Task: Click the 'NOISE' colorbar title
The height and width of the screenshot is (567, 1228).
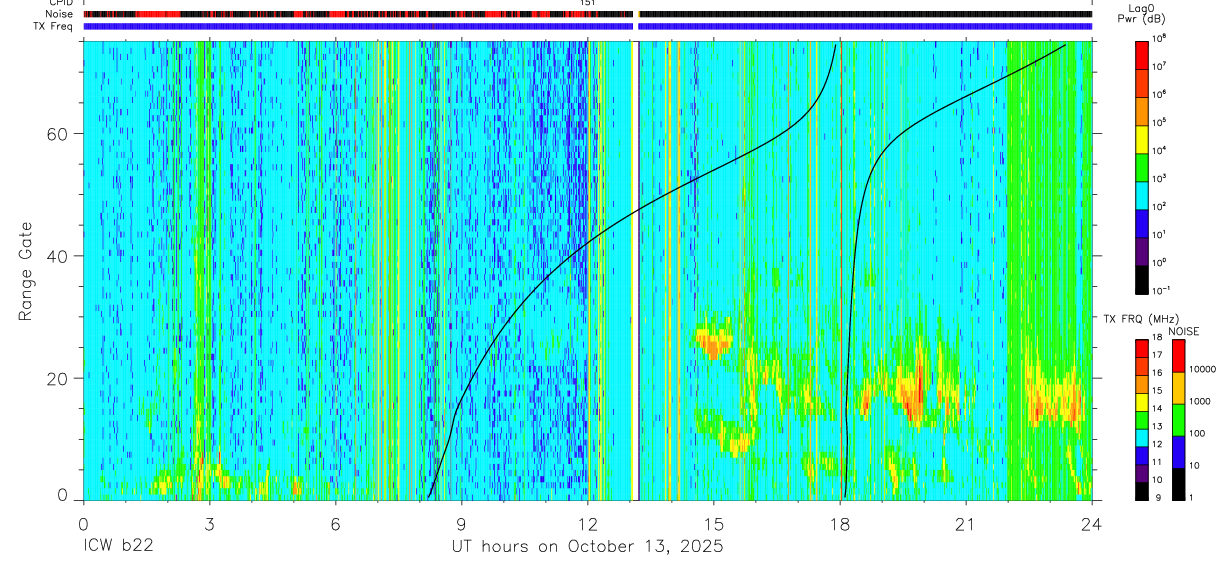Action: pyautogui.click(x=1182, y=330)
